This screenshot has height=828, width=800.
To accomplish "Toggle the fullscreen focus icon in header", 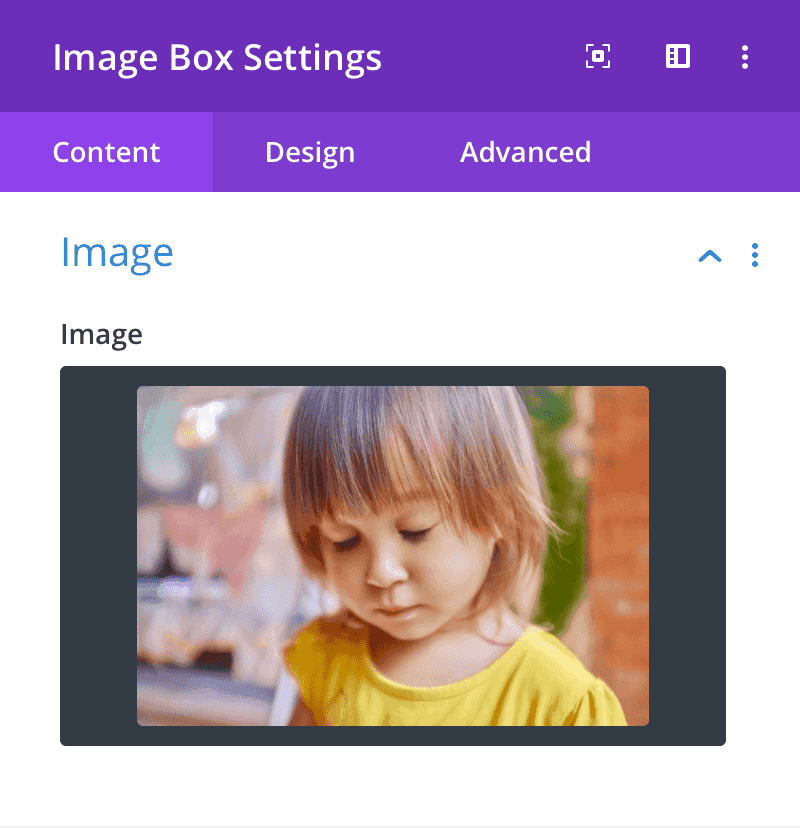I will pos(598,56).
